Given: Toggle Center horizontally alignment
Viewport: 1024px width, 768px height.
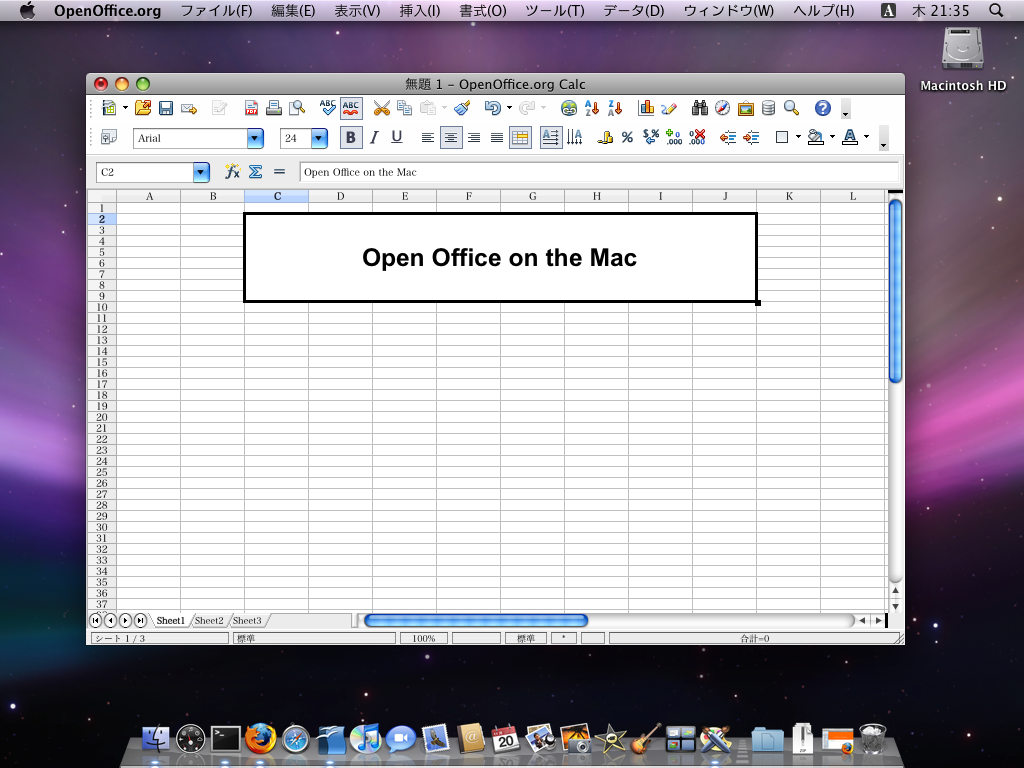Looking at the screenshot, I should click(x=451, y=138).
